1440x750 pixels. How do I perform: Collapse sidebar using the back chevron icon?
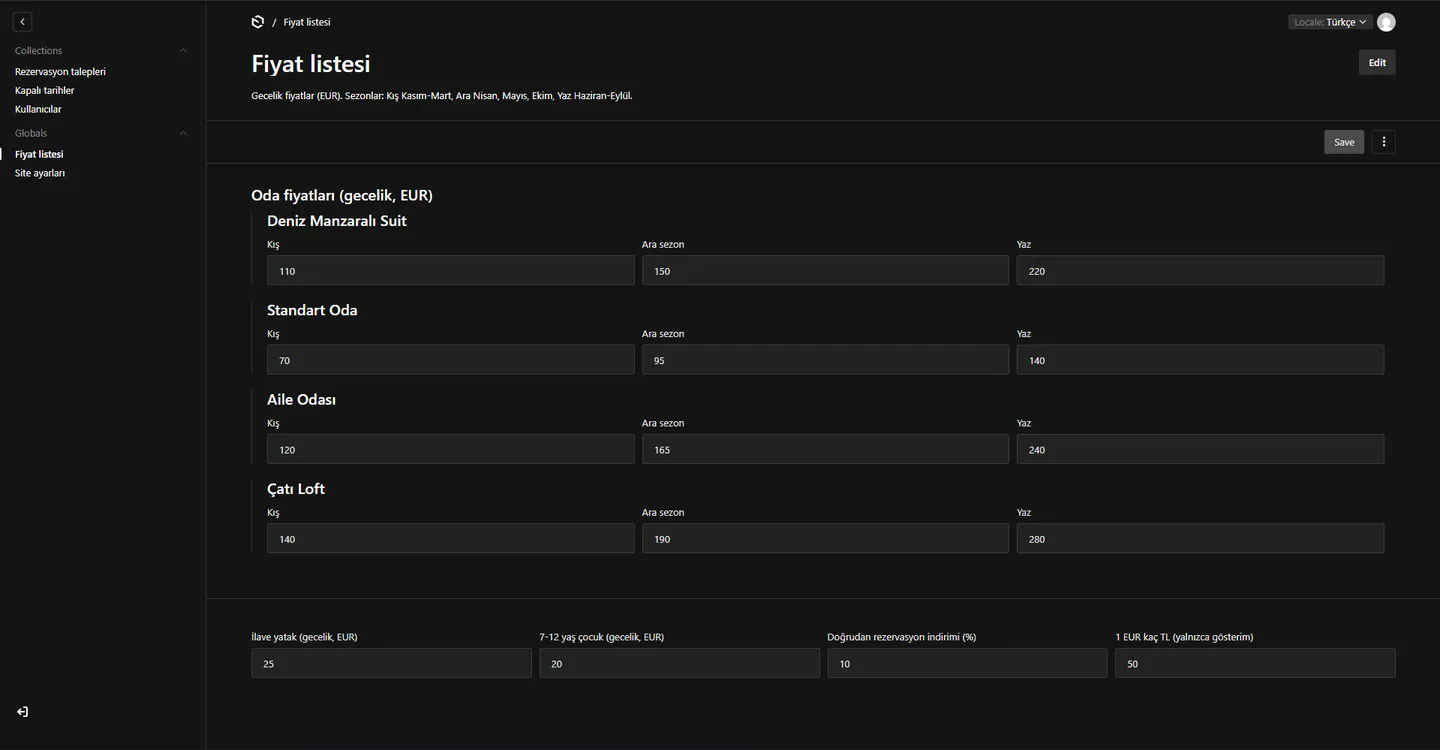tap(22, 21)
